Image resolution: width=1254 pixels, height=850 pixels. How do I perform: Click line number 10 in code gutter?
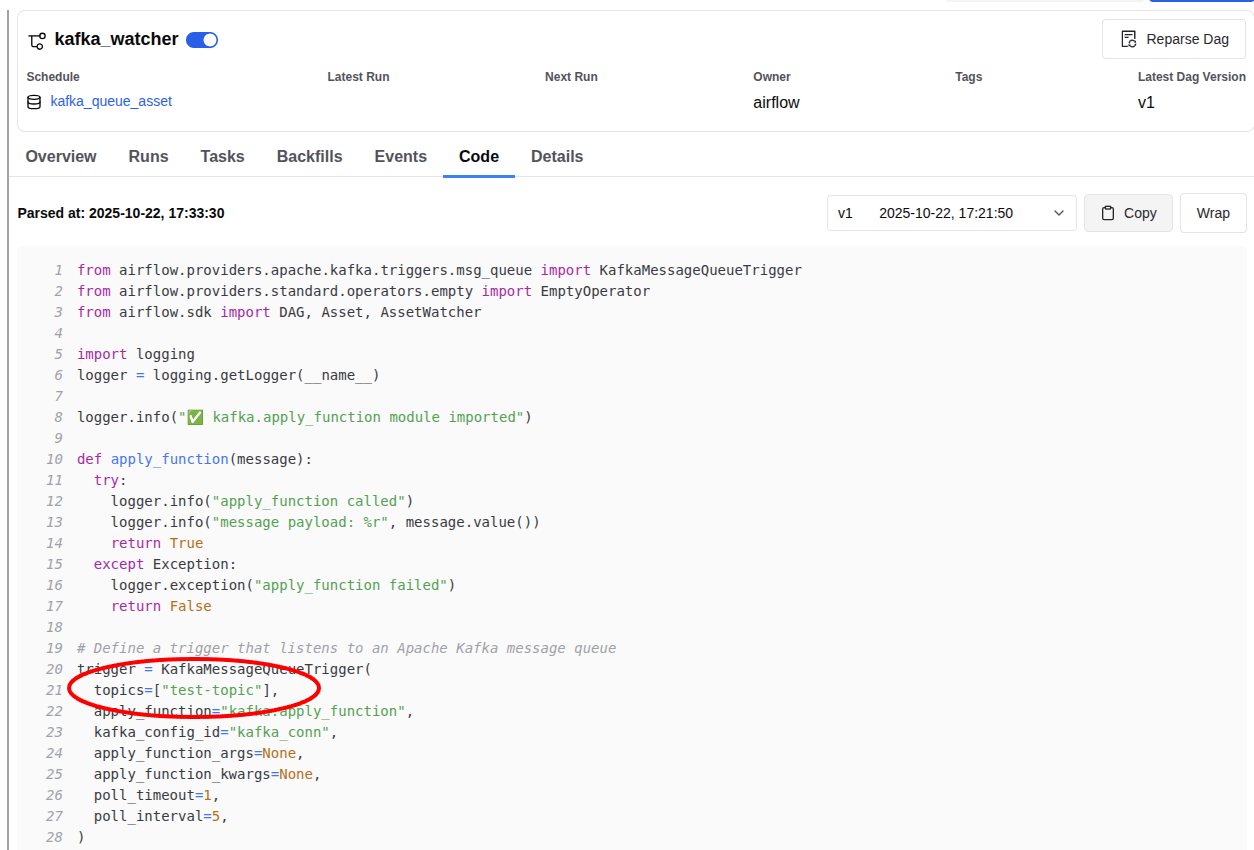[x=54, y=459]
